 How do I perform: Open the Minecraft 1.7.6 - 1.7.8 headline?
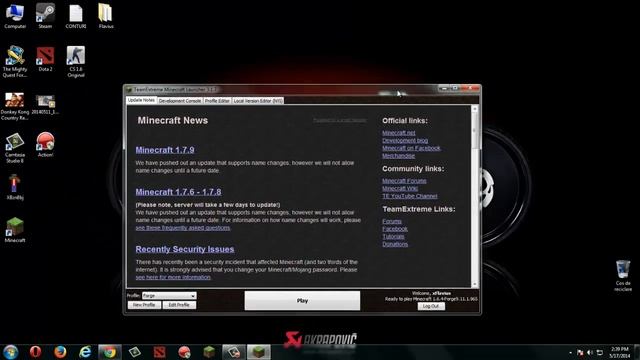click(178, 192)
